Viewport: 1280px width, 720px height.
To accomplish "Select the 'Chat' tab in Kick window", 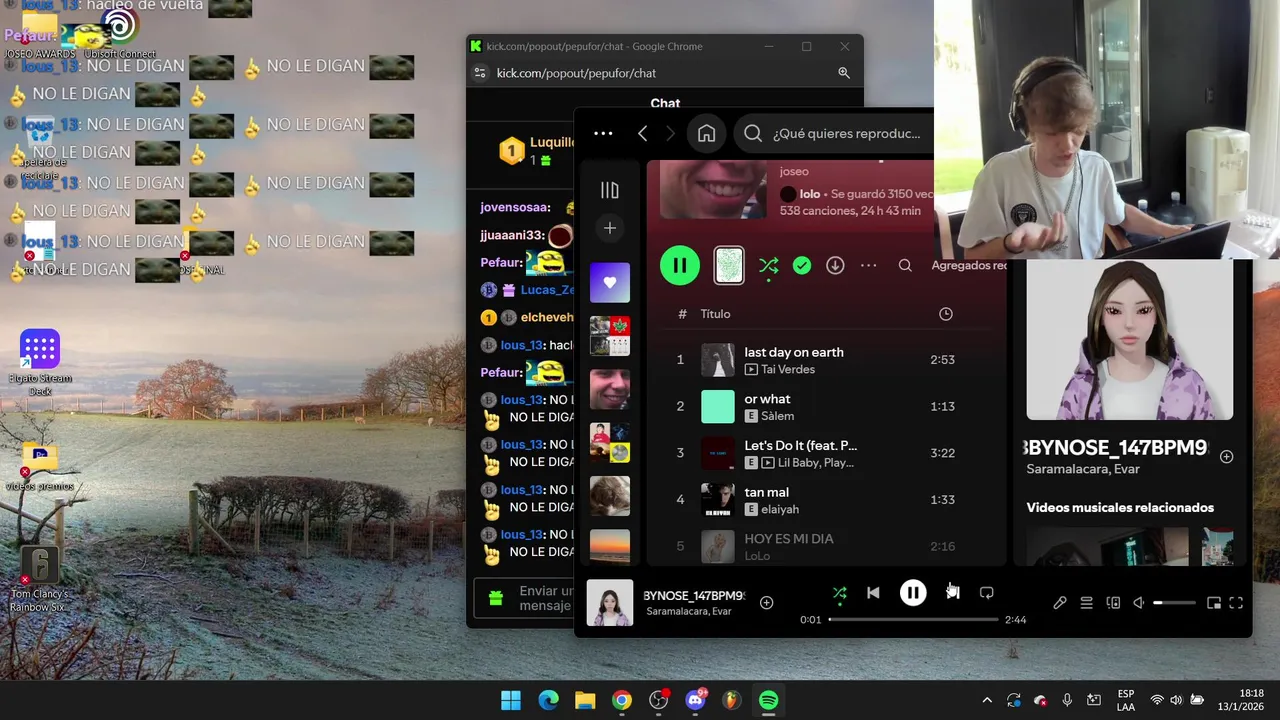I will (665, 103).
